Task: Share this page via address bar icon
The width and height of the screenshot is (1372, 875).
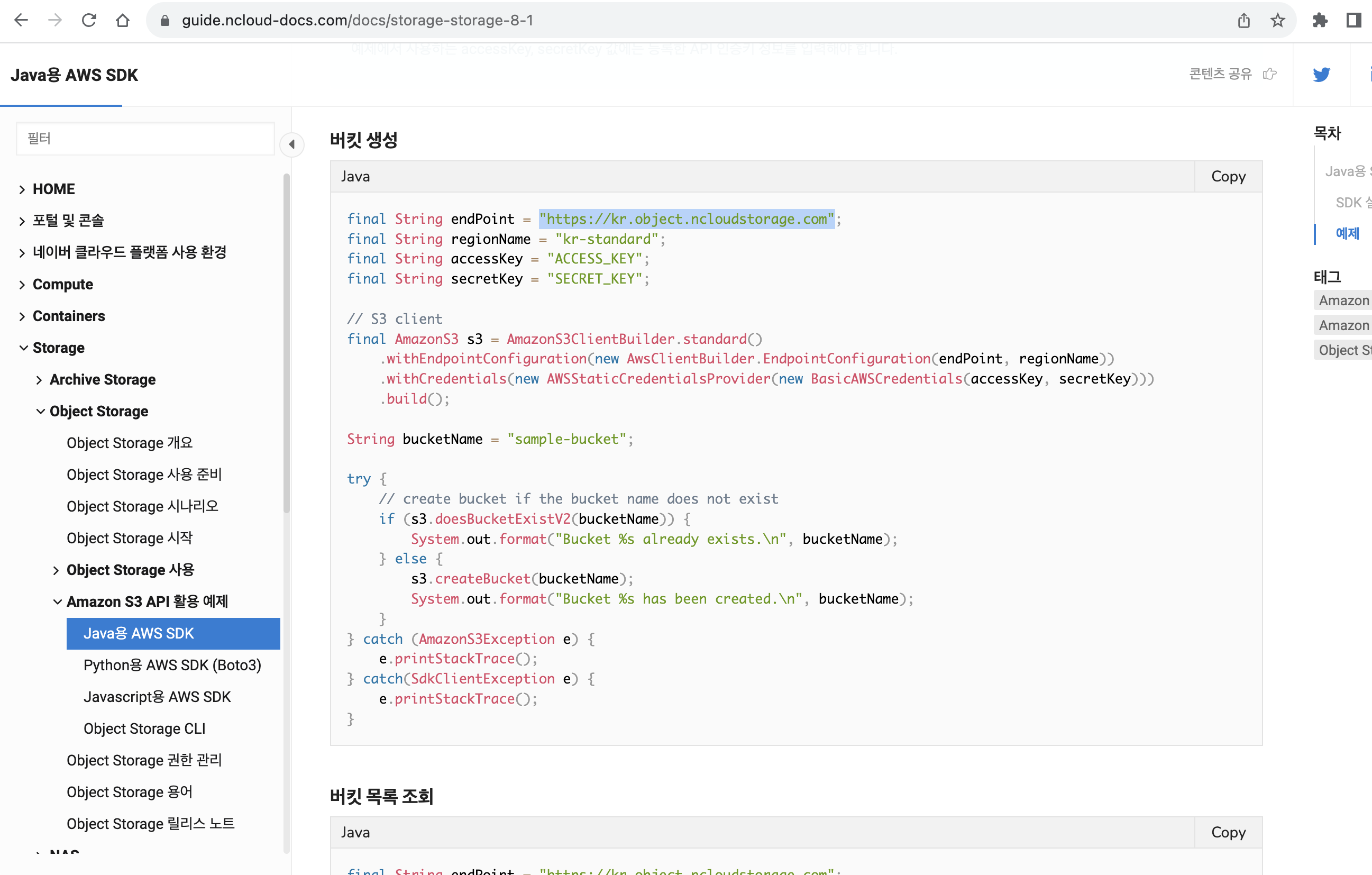Action: [1244, 21]
